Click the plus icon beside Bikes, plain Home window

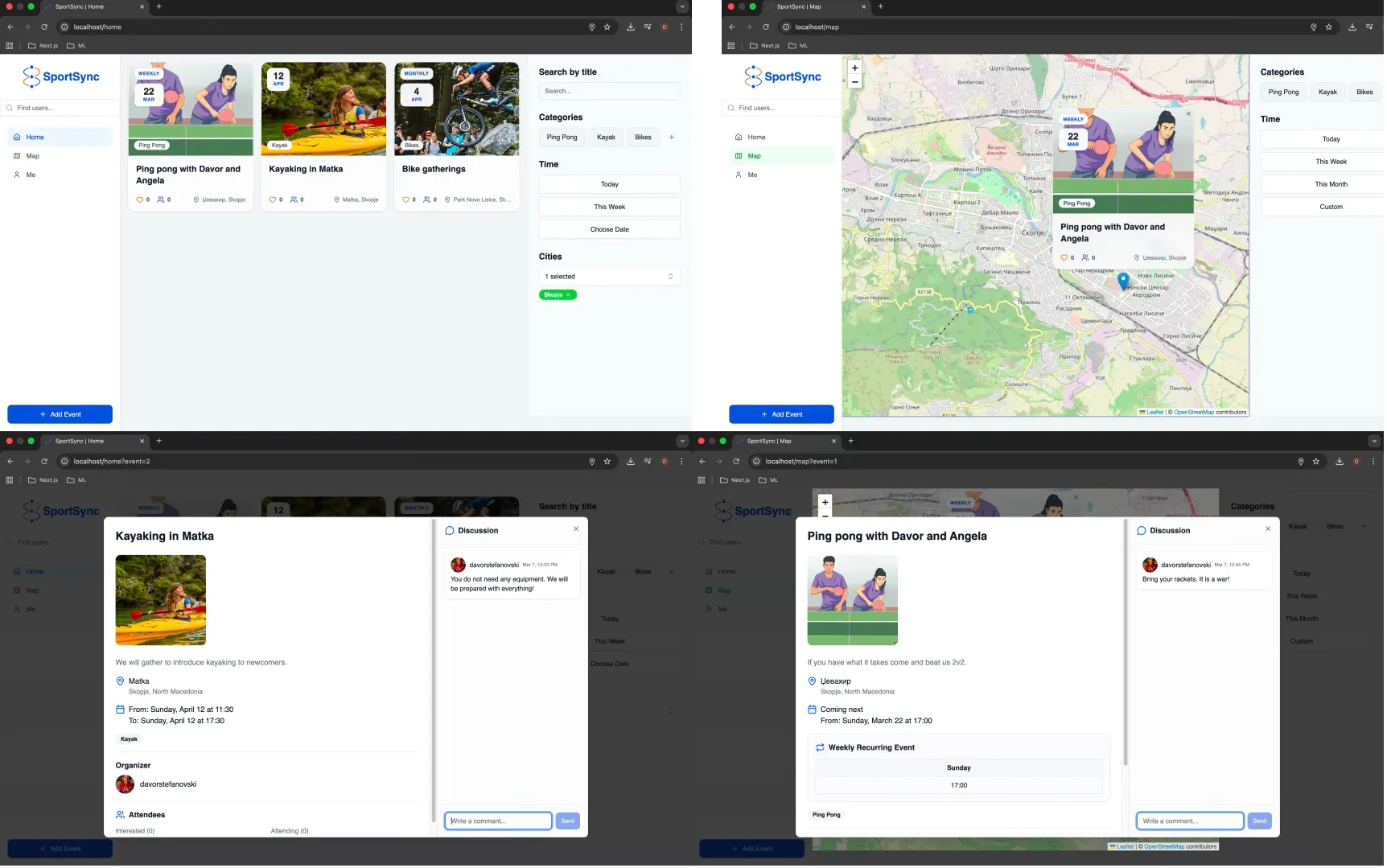[673, 138]
